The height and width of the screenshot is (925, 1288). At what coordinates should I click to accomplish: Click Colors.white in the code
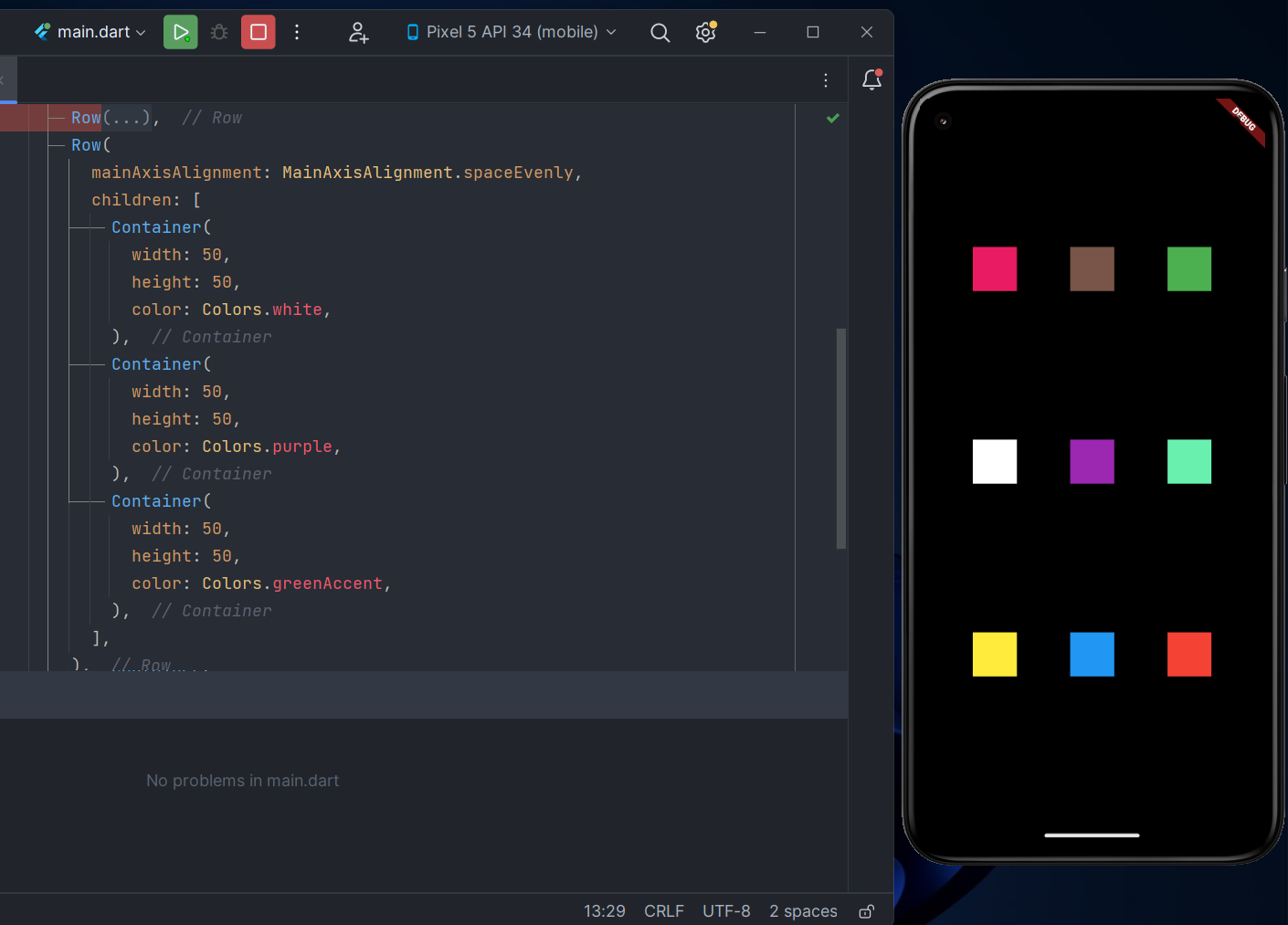[x=262, y=310]
